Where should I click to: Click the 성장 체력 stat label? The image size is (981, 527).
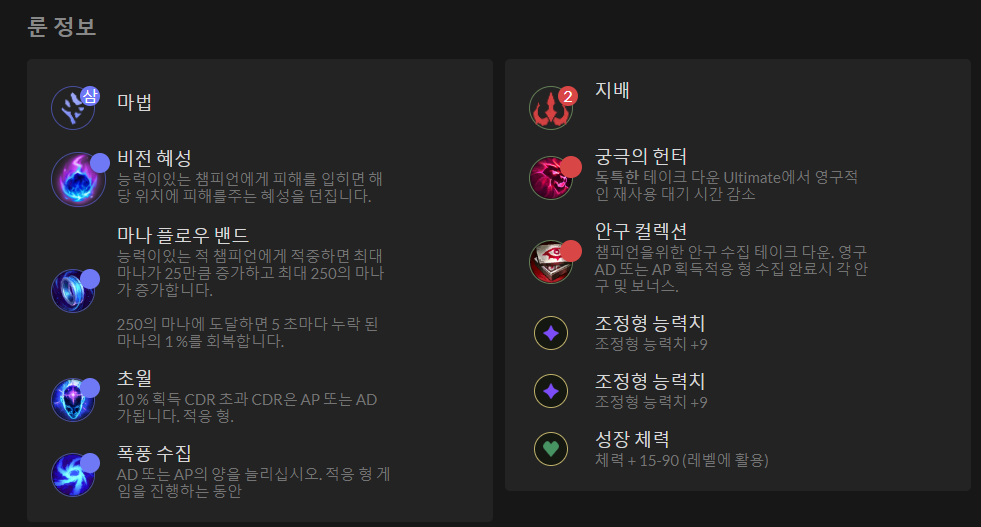(632, 439)
